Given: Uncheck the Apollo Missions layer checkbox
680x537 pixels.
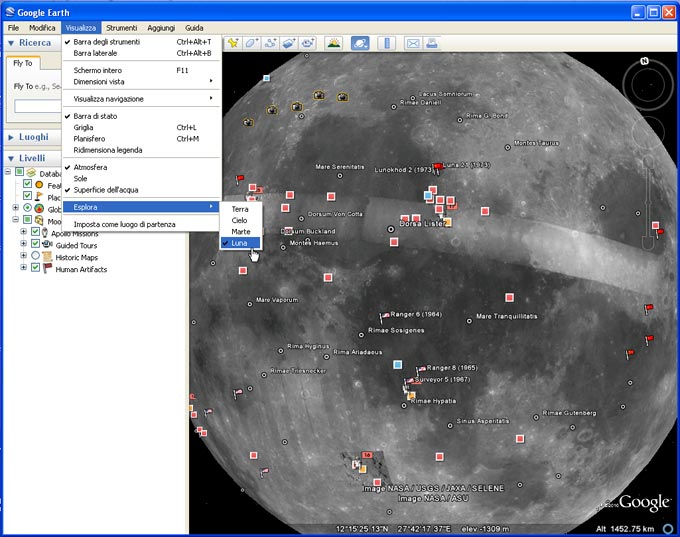Looking at the screenshot, I should [36, 232].
